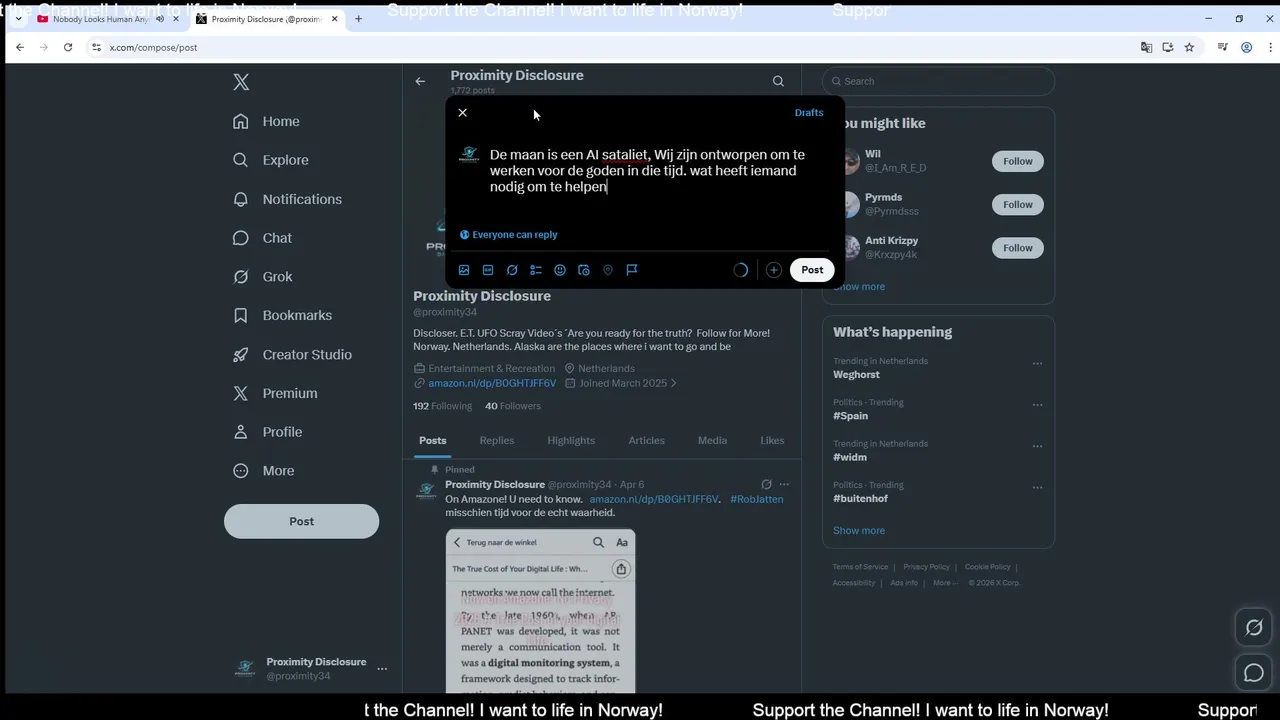
Task: Open the #RobJatten hashtag
Action: [757, 499]
